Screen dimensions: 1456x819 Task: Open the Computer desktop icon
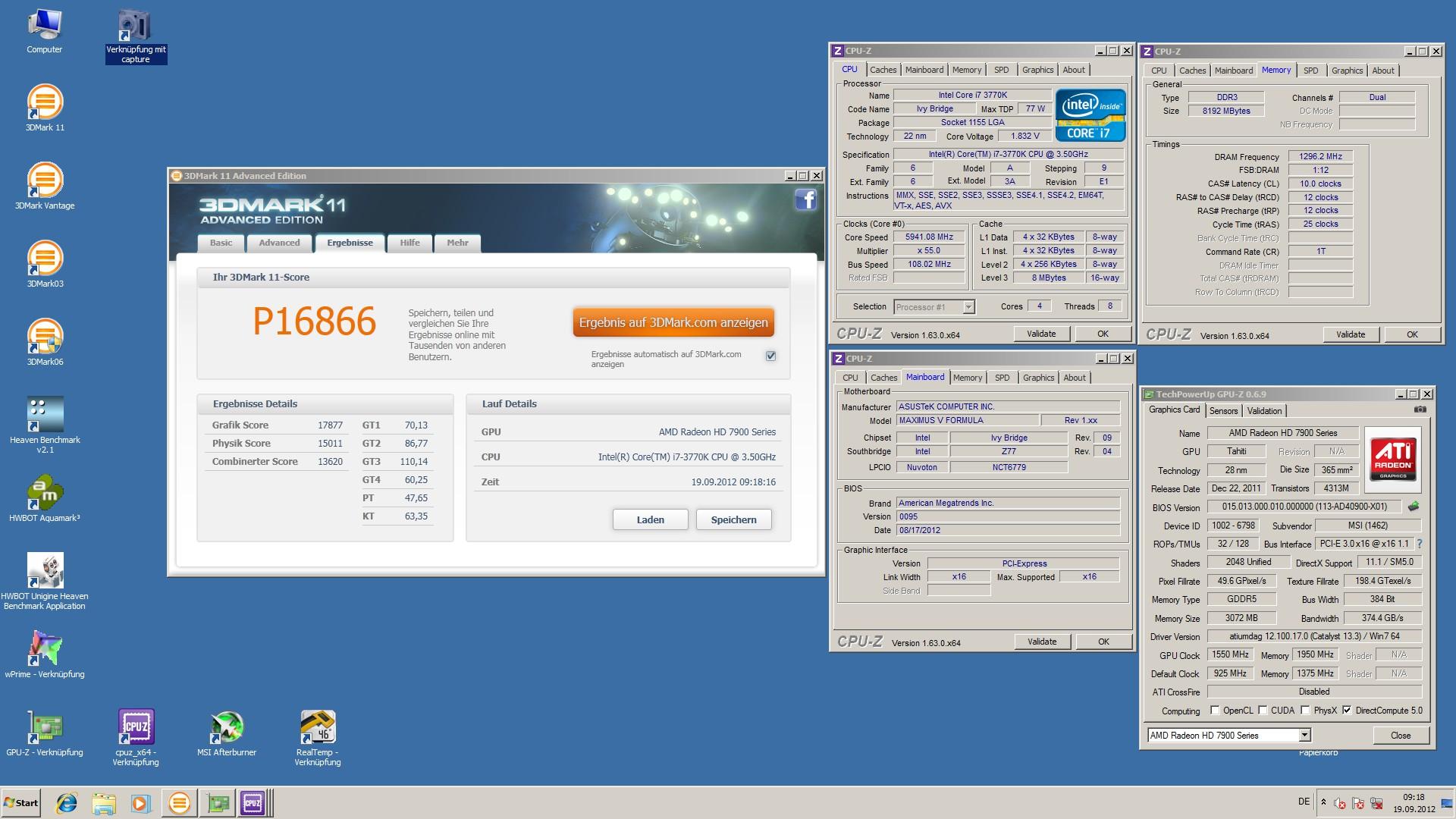(44, 32)
